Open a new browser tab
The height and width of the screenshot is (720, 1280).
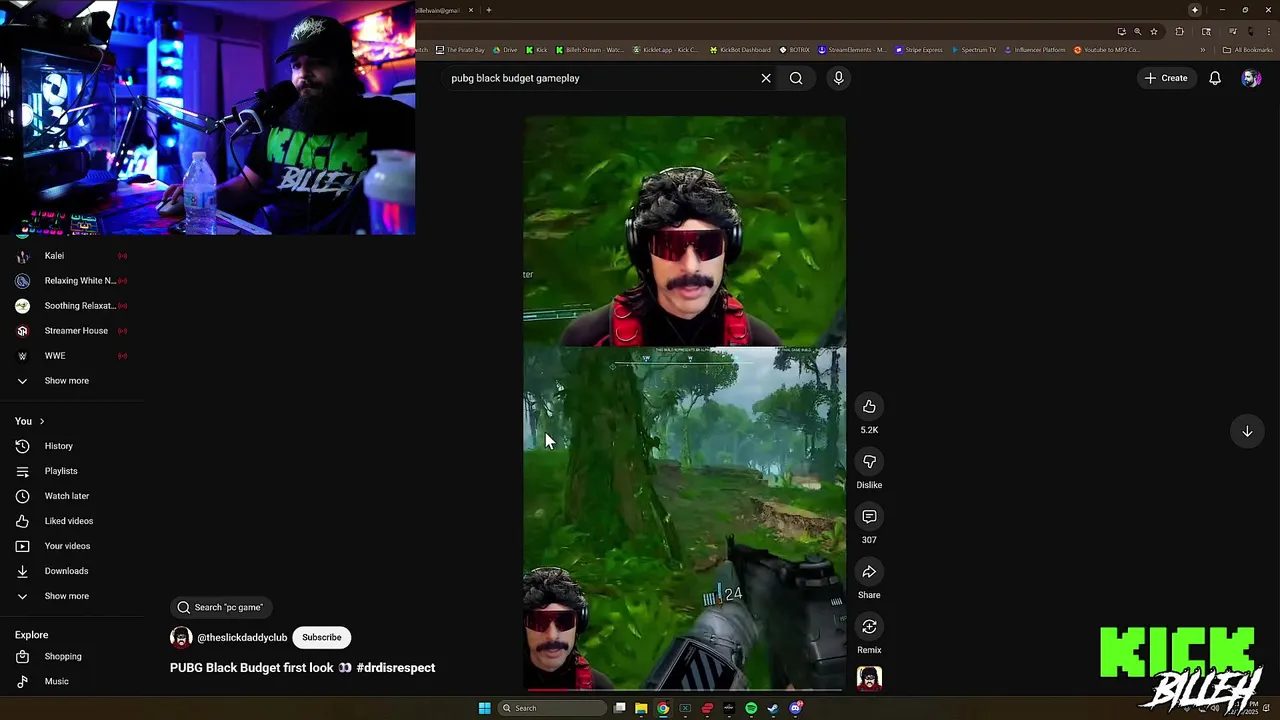click(488, 10)
